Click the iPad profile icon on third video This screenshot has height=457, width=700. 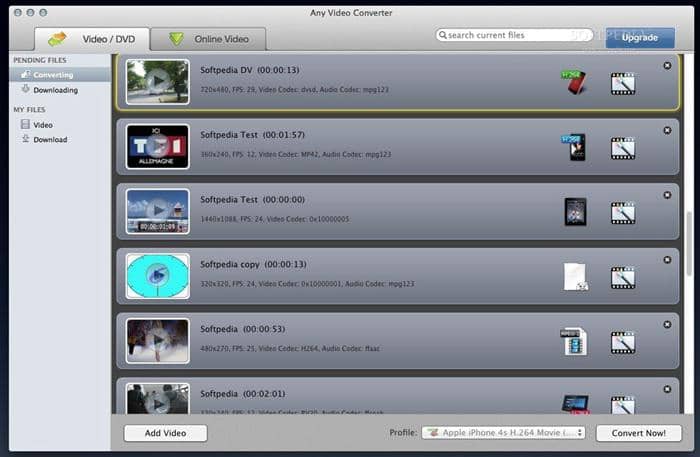point(575,211)
